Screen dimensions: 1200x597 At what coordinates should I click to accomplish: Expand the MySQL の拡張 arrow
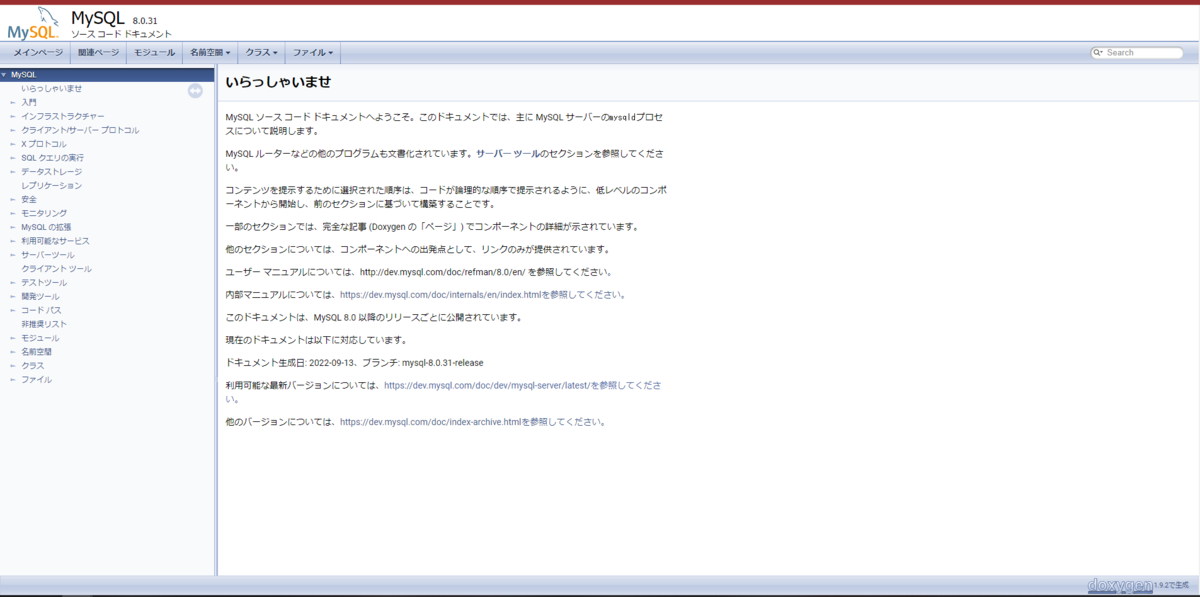click(x=13, y=227)
